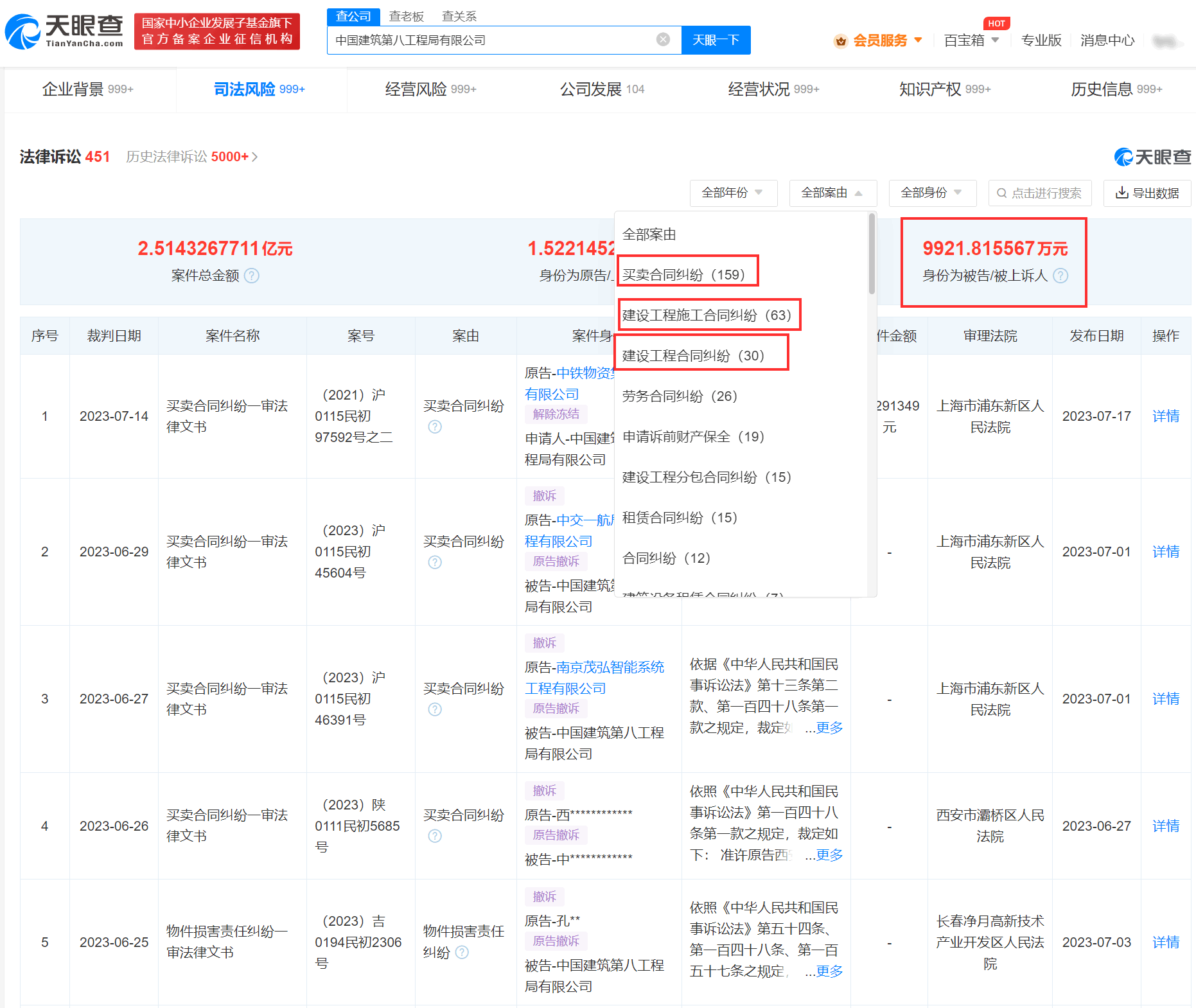Open 历史法律诉讼 arrow chevron
Screen dimensions: 1196x1008
click(255, 157)
